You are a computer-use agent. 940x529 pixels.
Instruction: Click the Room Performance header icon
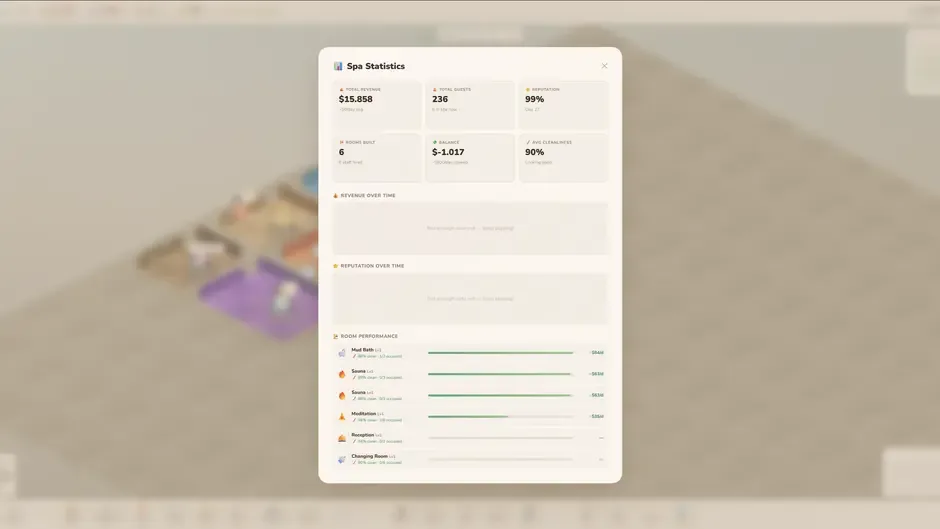336,336
